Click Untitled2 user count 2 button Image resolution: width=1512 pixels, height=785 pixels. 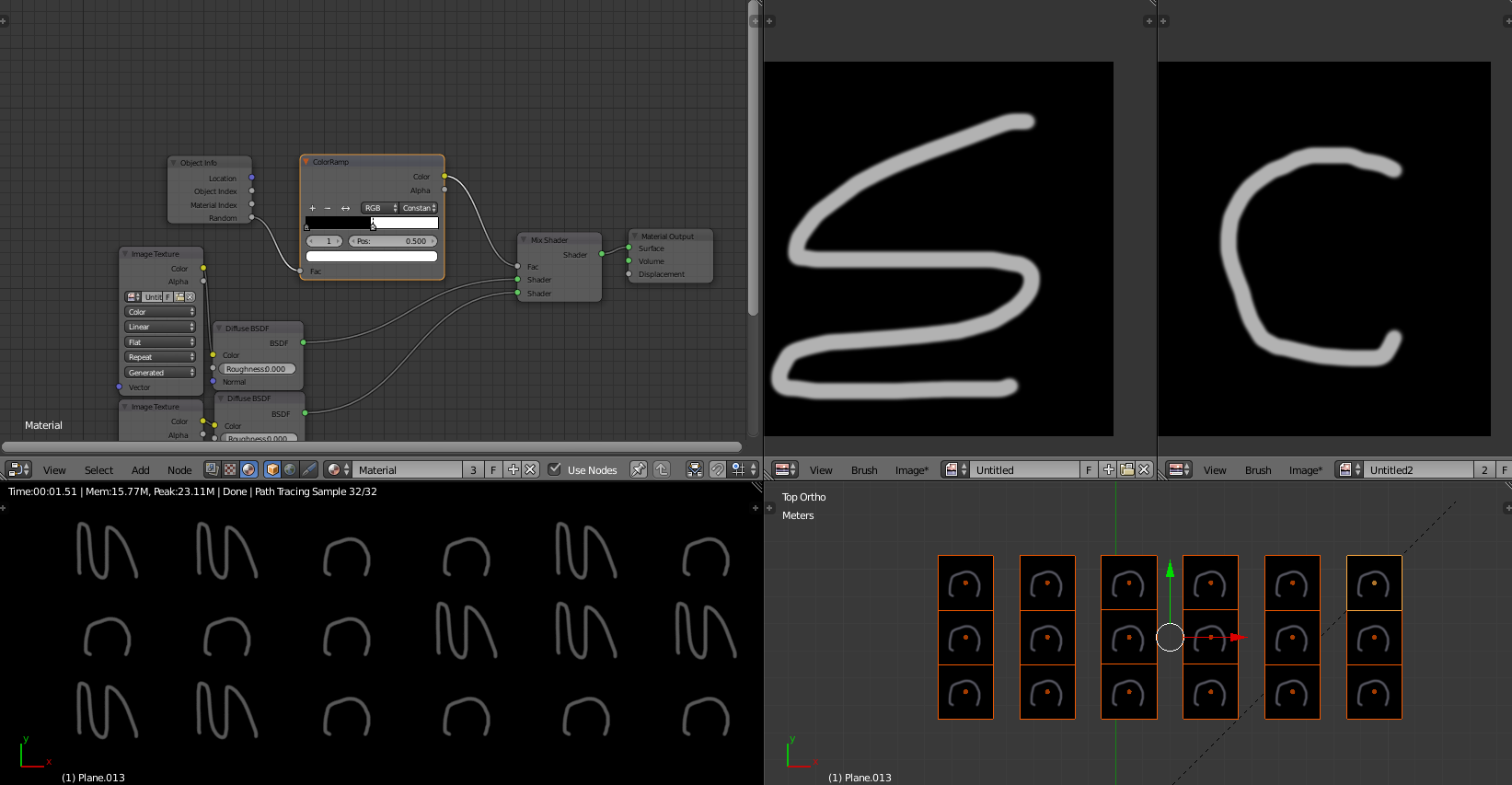pos(1483,469)
